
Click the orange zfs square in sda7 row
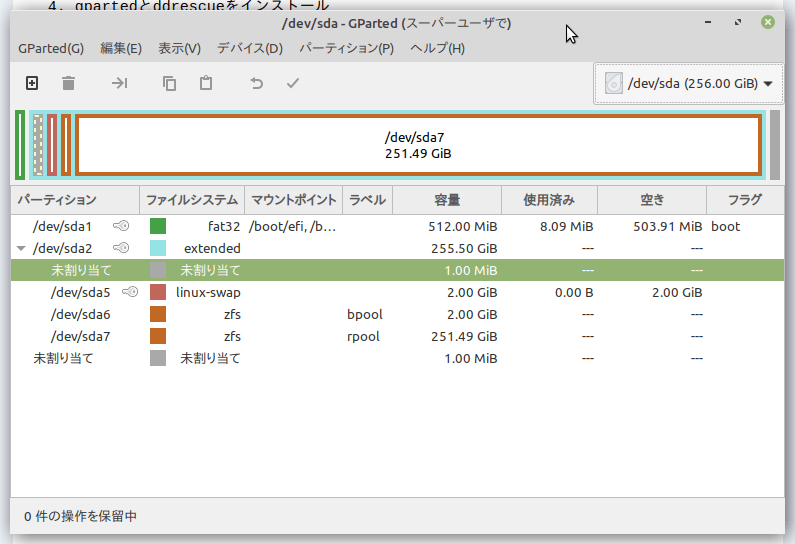coord(158,337)
